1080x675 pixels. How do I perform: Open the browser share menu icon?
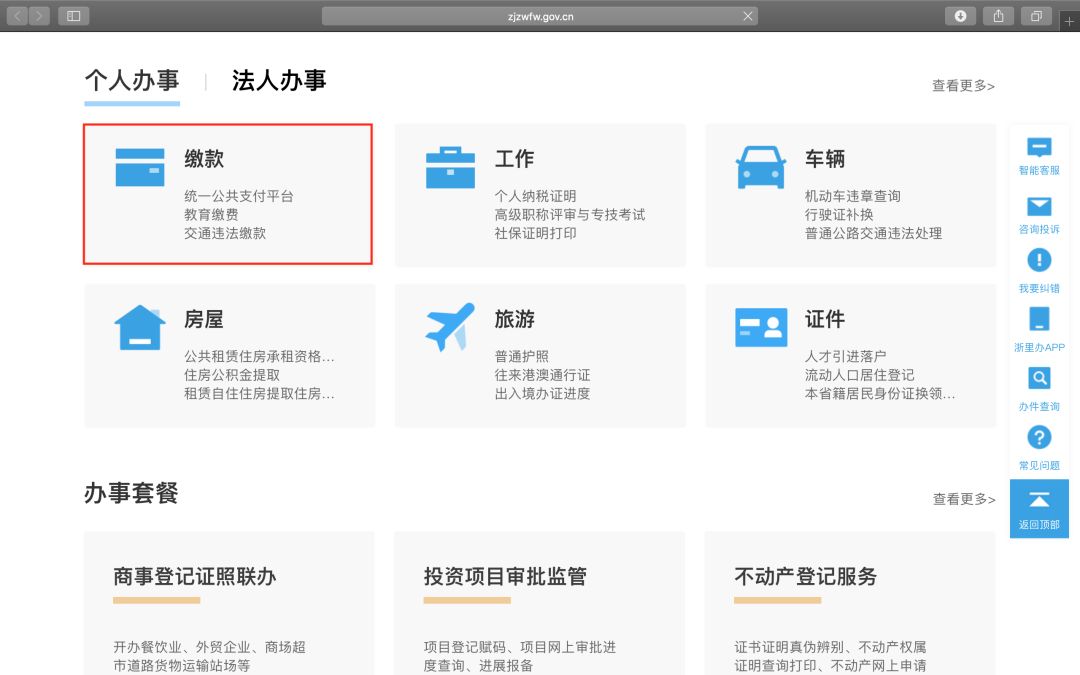(998, 16)
